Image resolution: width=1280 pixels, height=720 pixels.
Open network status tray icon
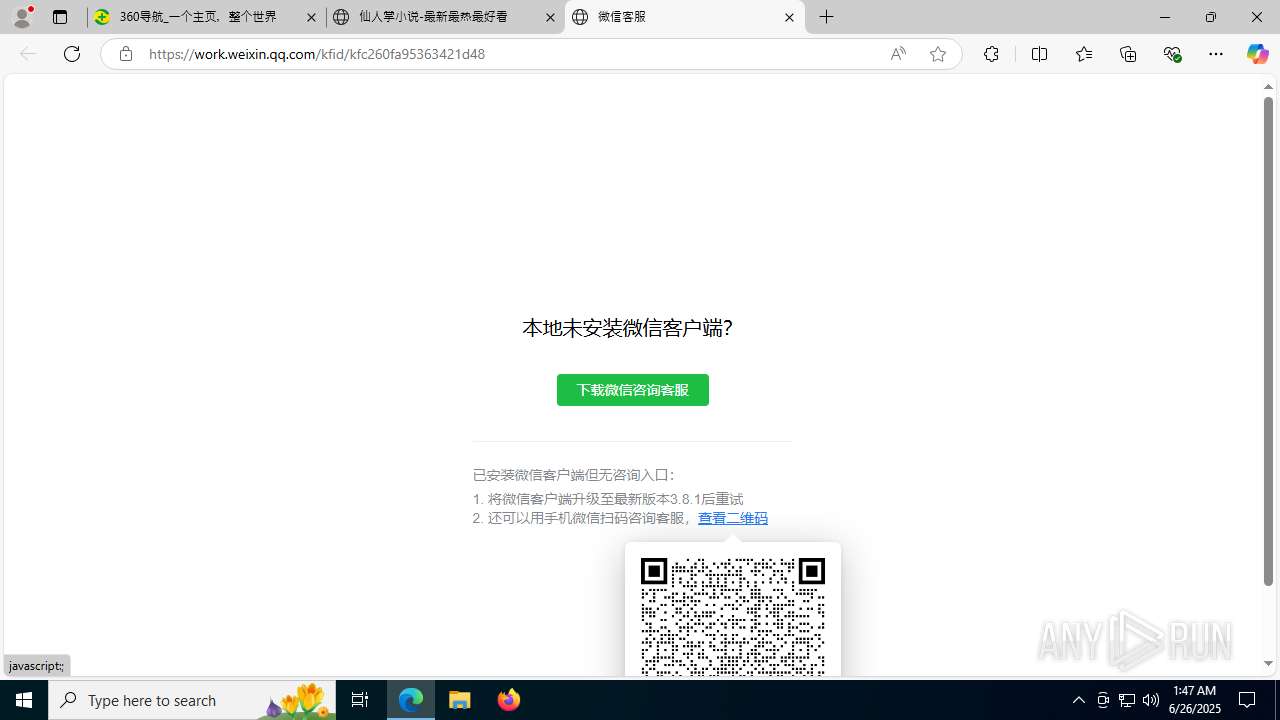[1127, 700]
